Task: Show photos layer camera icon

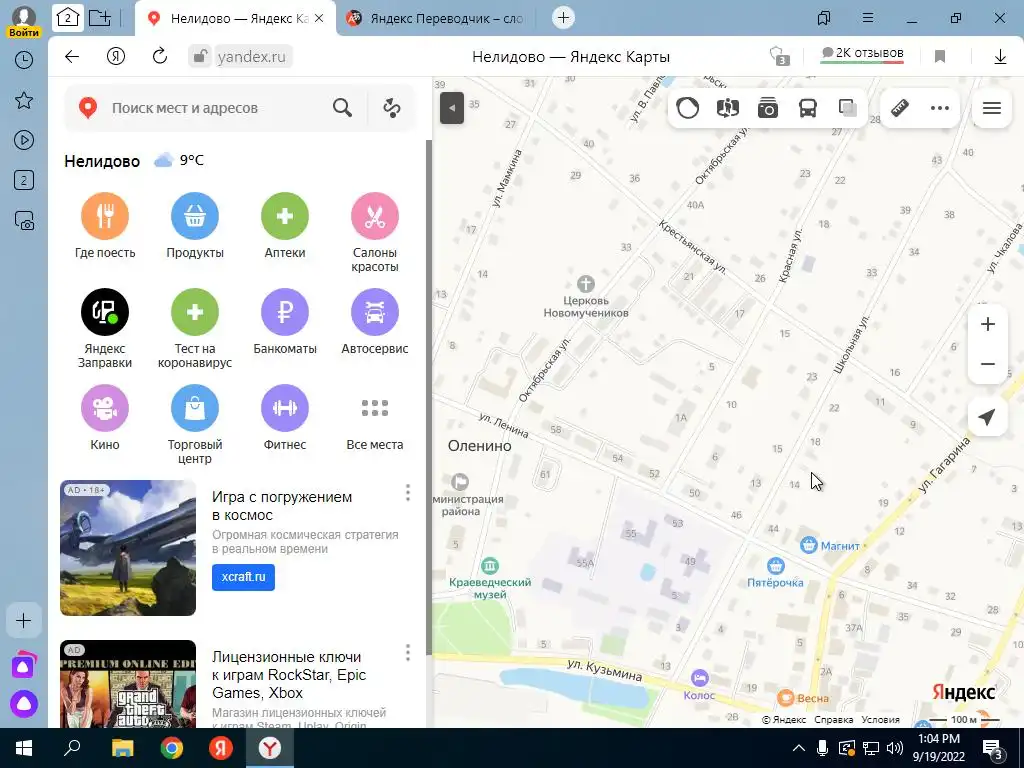Action: click(768, 108)
